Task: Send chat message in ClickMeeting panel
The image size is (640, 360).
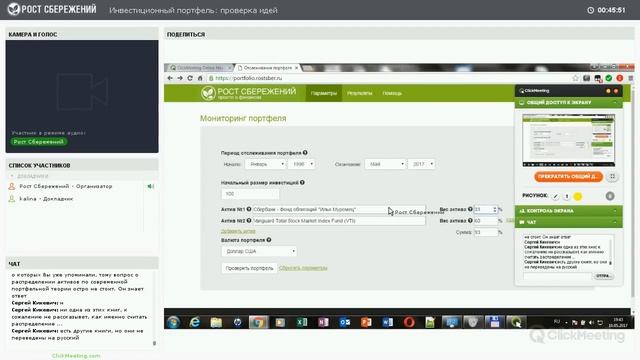Action: pyautogui.click(x=603, y=276)
